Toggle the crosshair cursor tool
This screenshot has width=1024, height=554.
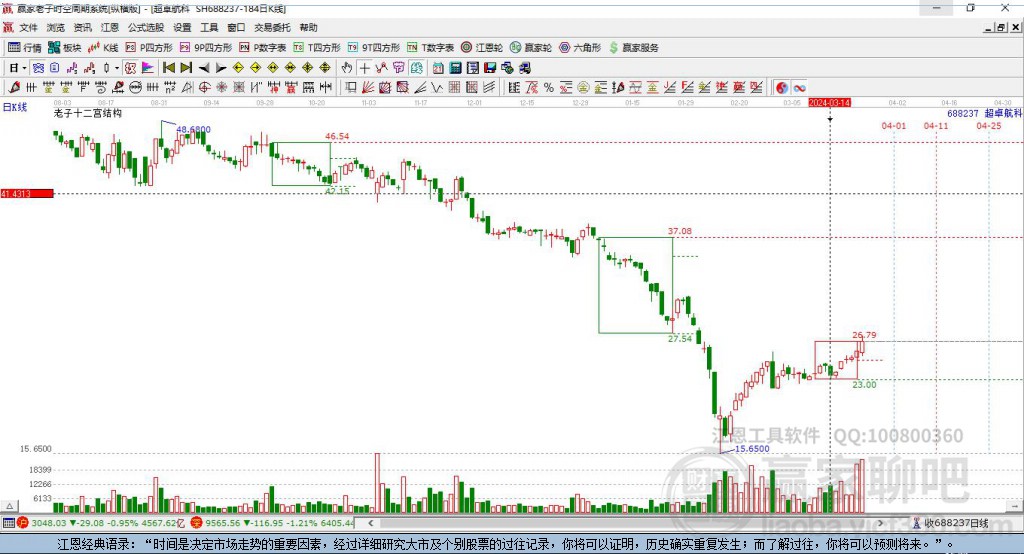(364, 68)
